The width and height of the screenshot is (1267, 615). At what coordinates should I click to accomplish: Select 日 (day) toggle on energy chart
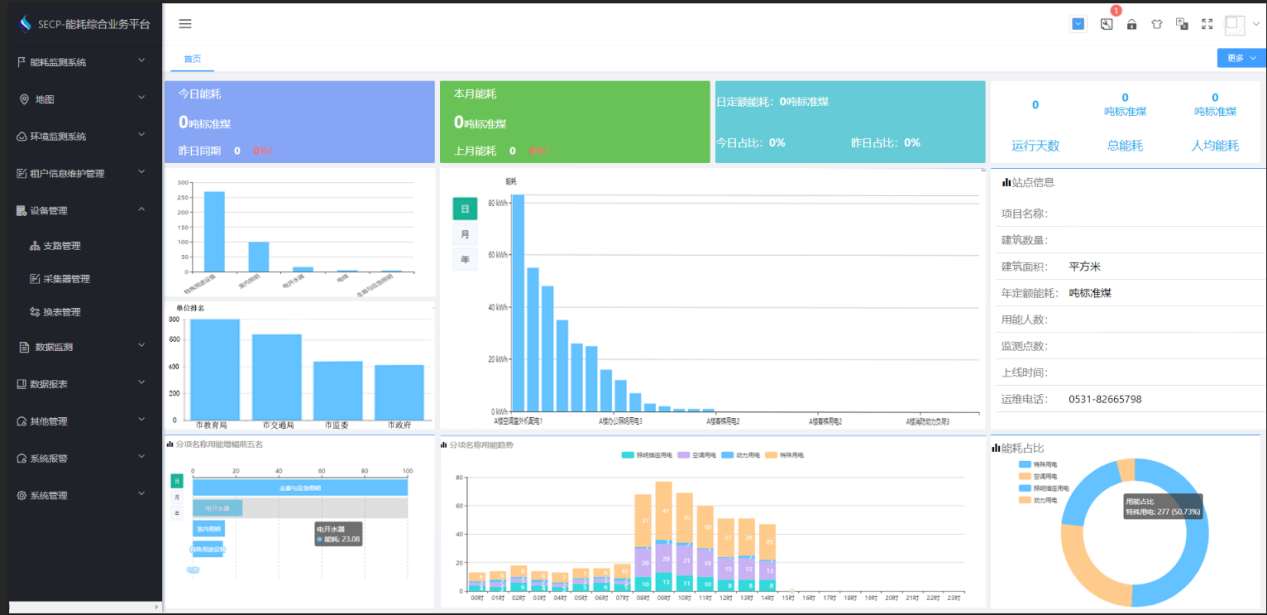click(x=465, y=209)
